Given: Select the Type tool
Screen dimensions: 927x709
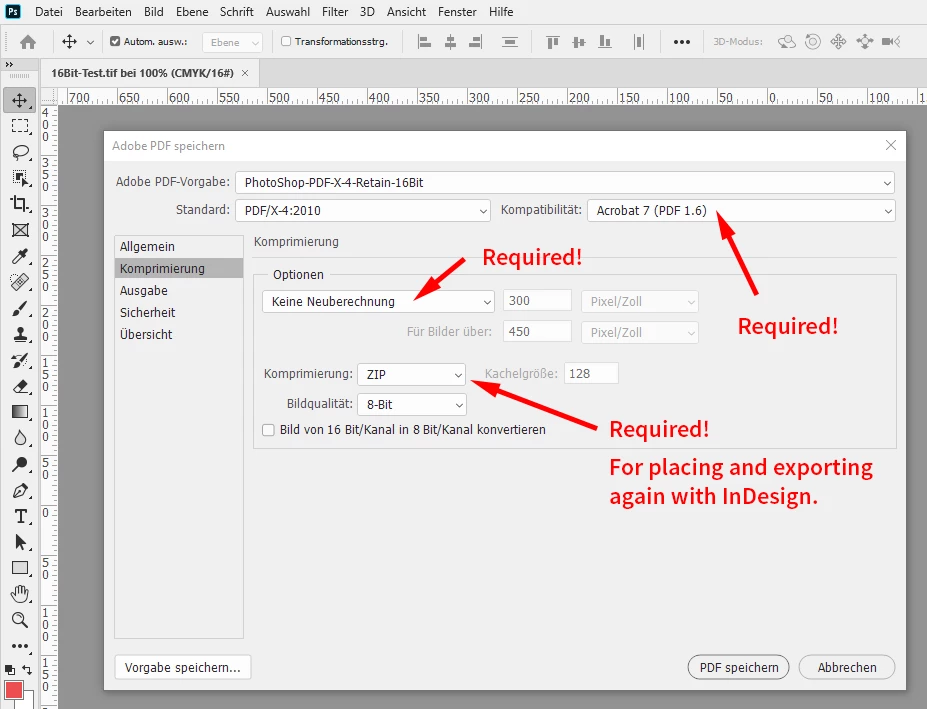Looking at the screenshot, I should pyautogui.click(x=20, y=516).
